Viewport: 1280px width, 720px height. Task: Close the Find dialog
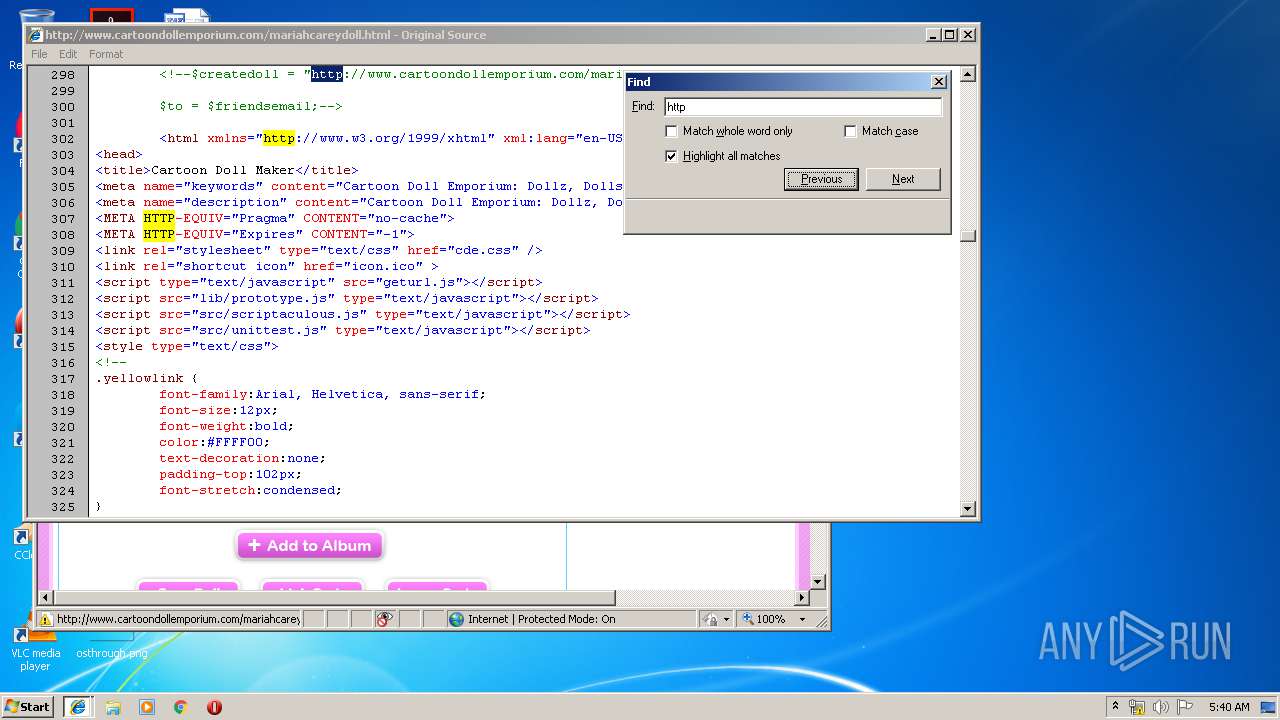[938, 82]
